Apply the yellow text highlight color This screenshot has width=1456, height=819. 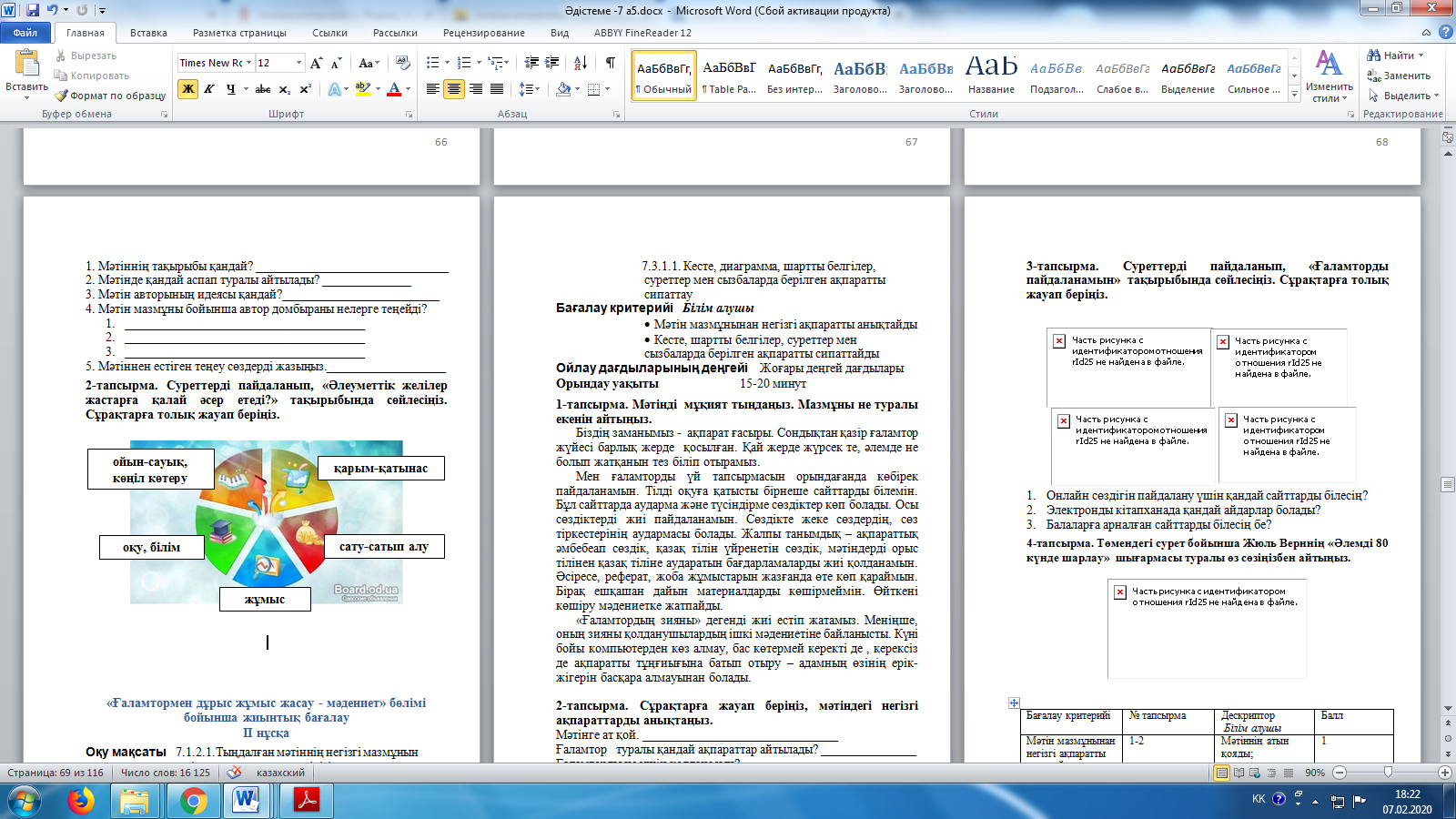[x=362, y=89]
